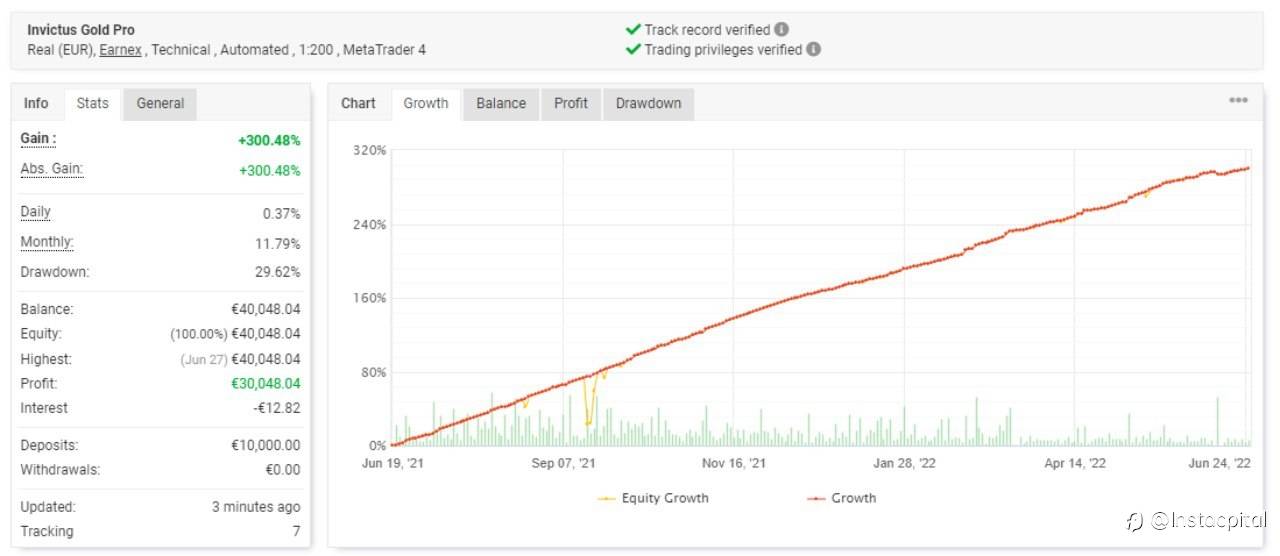Click the +300.48% Gain value
The width and height of the screenshot is (1280, 556).
(269, 140)
